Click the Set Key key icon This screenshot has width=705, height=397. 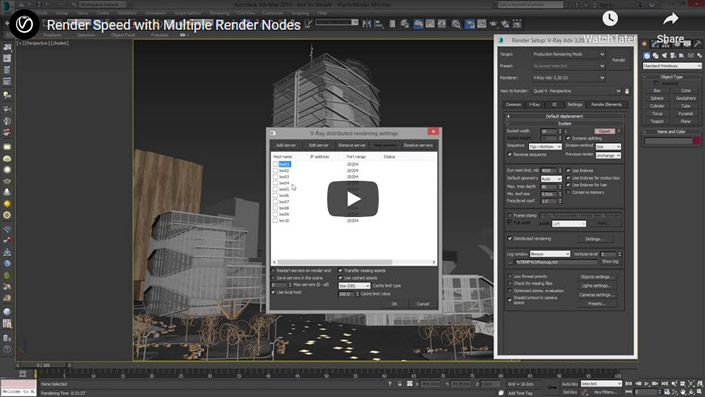click(x=552, y=387)
